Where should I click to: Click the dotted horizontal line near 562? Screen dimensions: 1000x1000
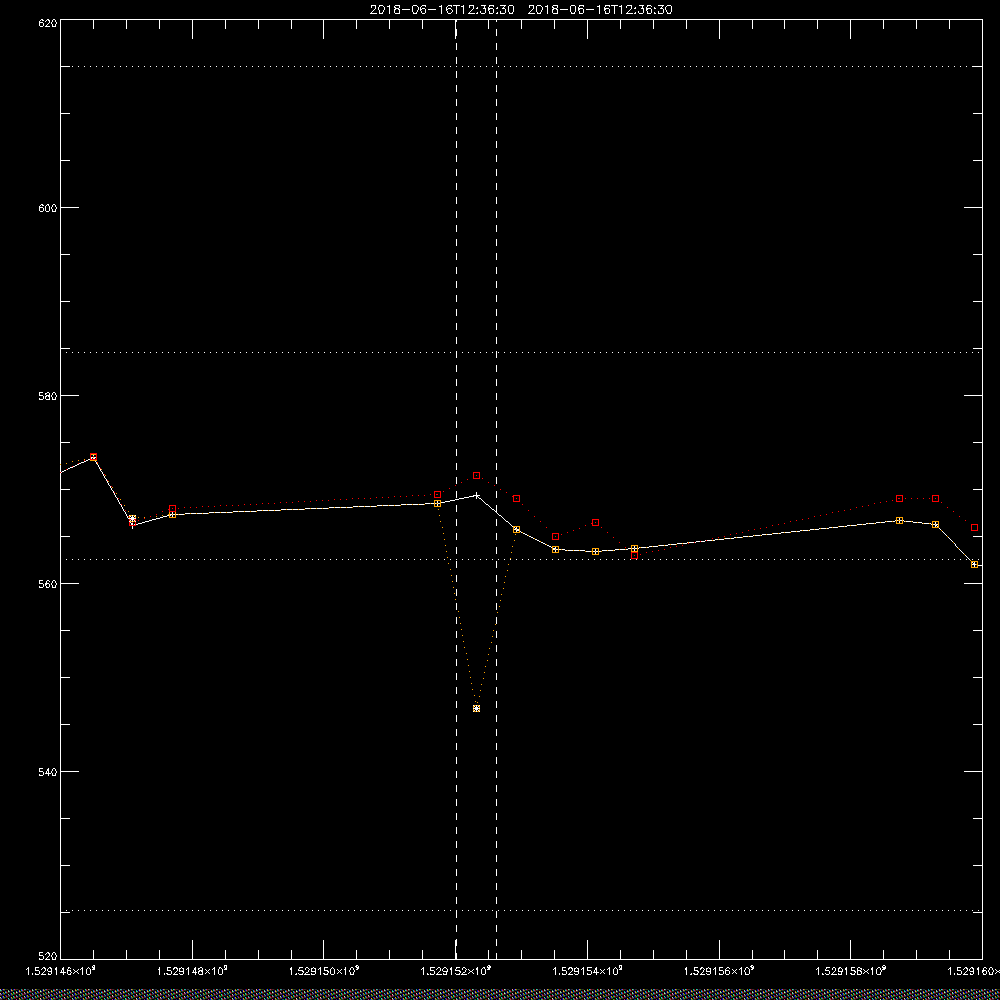click(x=521, y=559)
